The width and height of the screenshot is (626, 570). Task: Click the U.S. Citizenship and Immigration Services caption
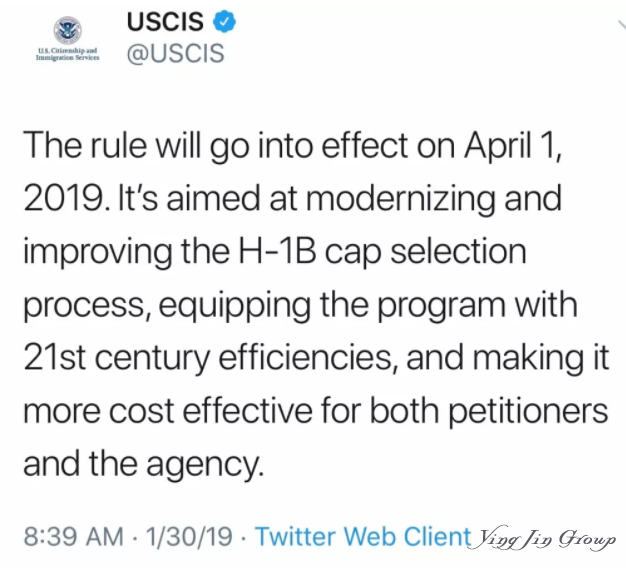[x=67, y=54]
